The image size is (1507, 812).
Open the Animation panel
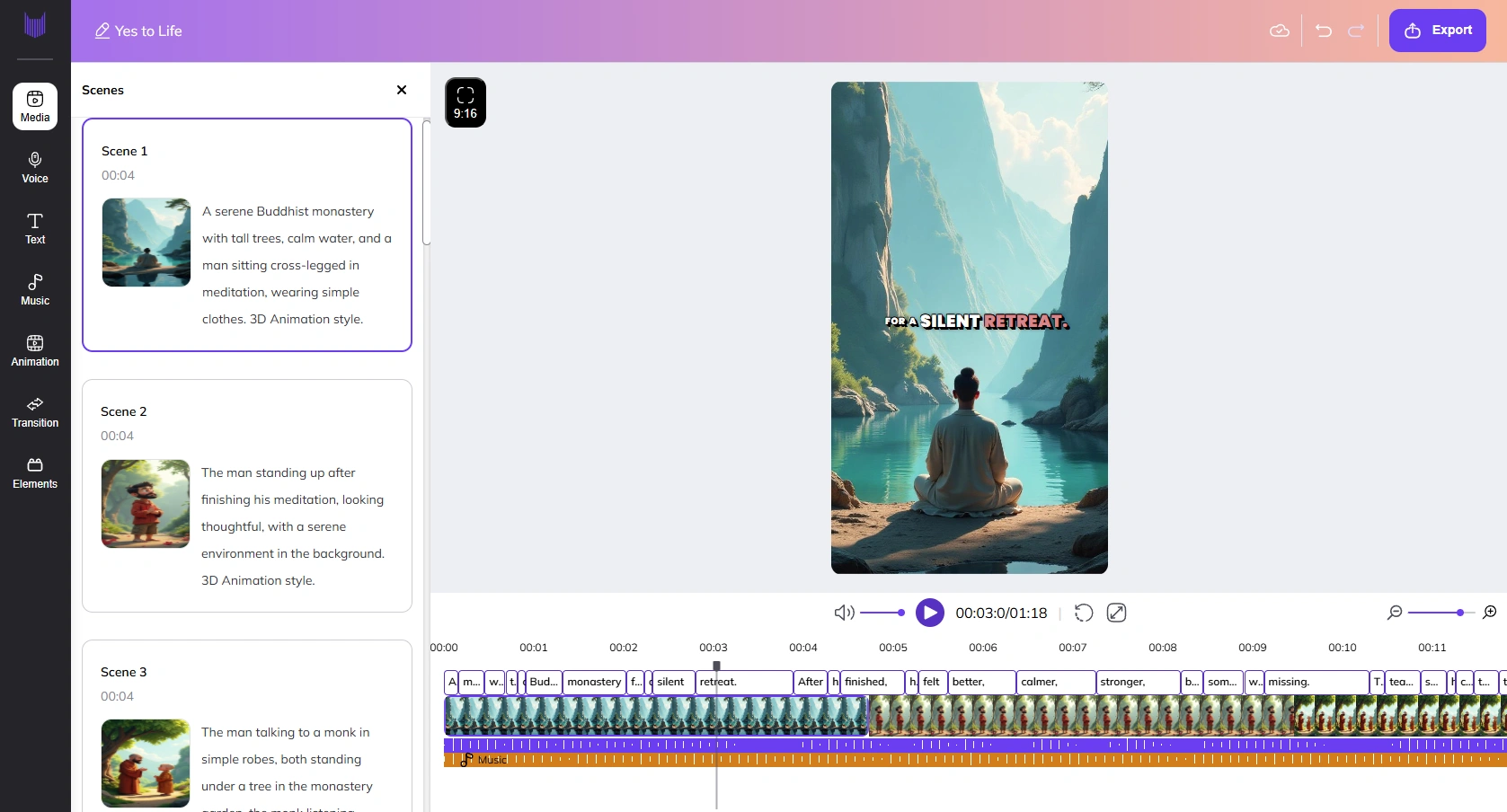tap(35, 350)
